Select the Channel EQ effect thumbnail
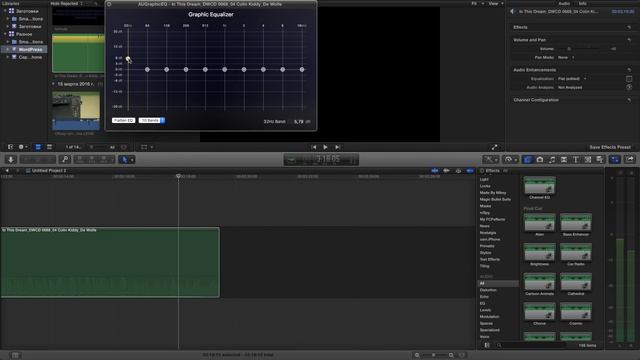This screenshot has height=360, width=640. [x=539, y=186]
